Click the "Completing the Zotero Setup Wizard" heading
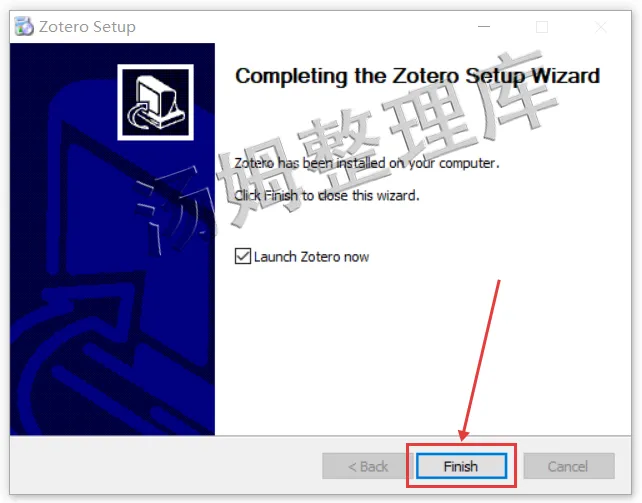The width and height of the screenshot is (642, 503). point(417,76)
